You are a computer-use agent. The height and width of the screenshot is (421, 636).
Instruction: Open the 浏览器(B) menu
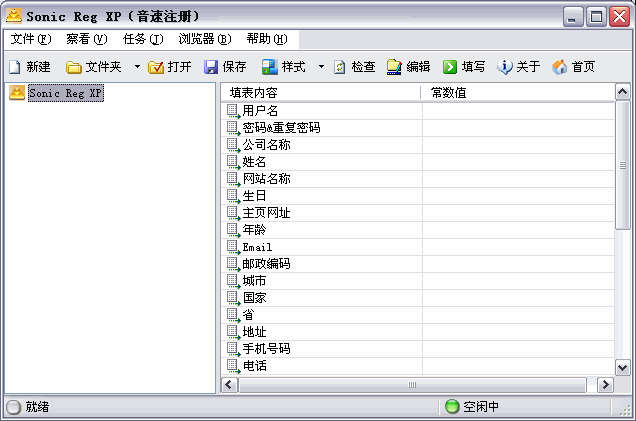point(205,39)
